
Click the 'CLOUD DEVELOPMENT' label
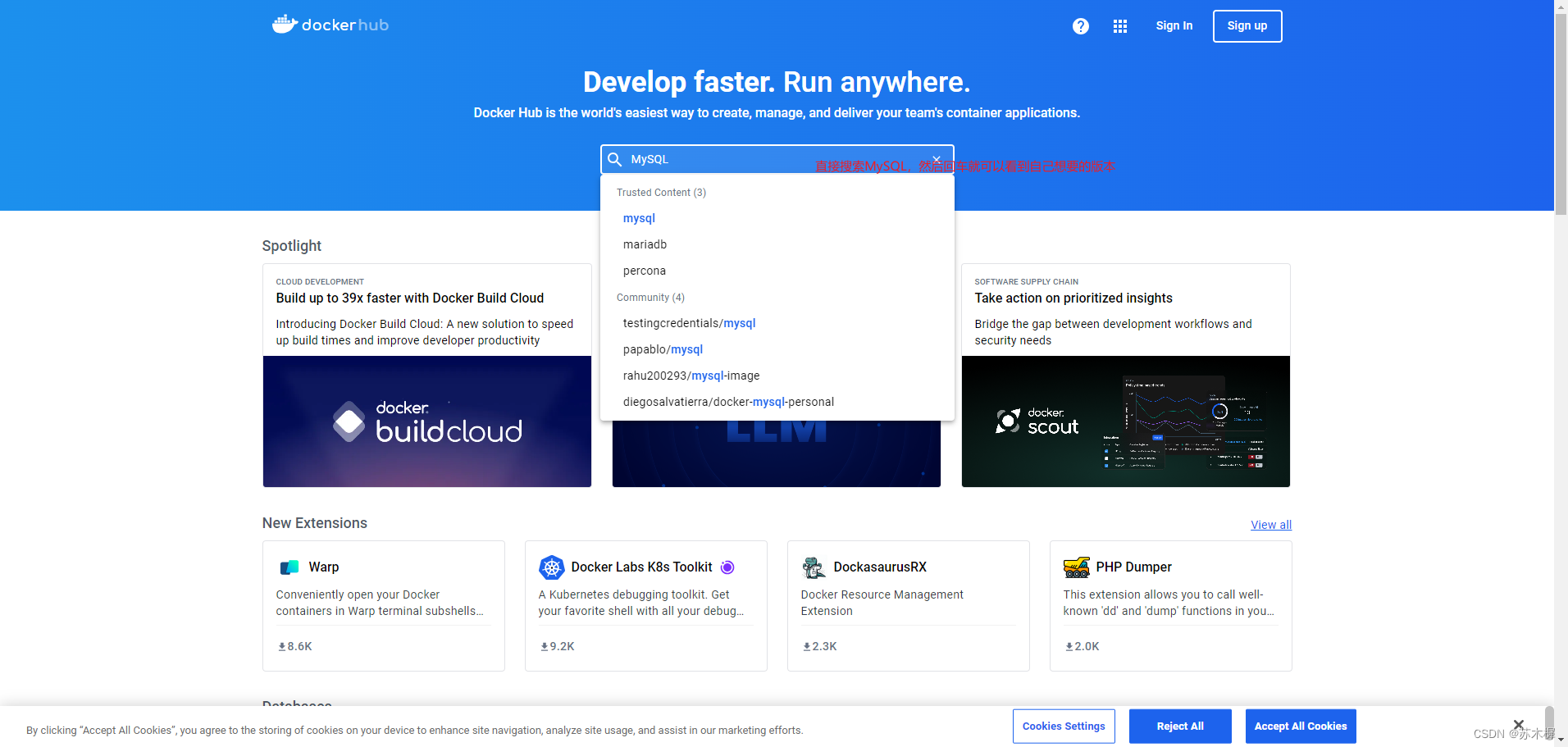click(320, 281)
